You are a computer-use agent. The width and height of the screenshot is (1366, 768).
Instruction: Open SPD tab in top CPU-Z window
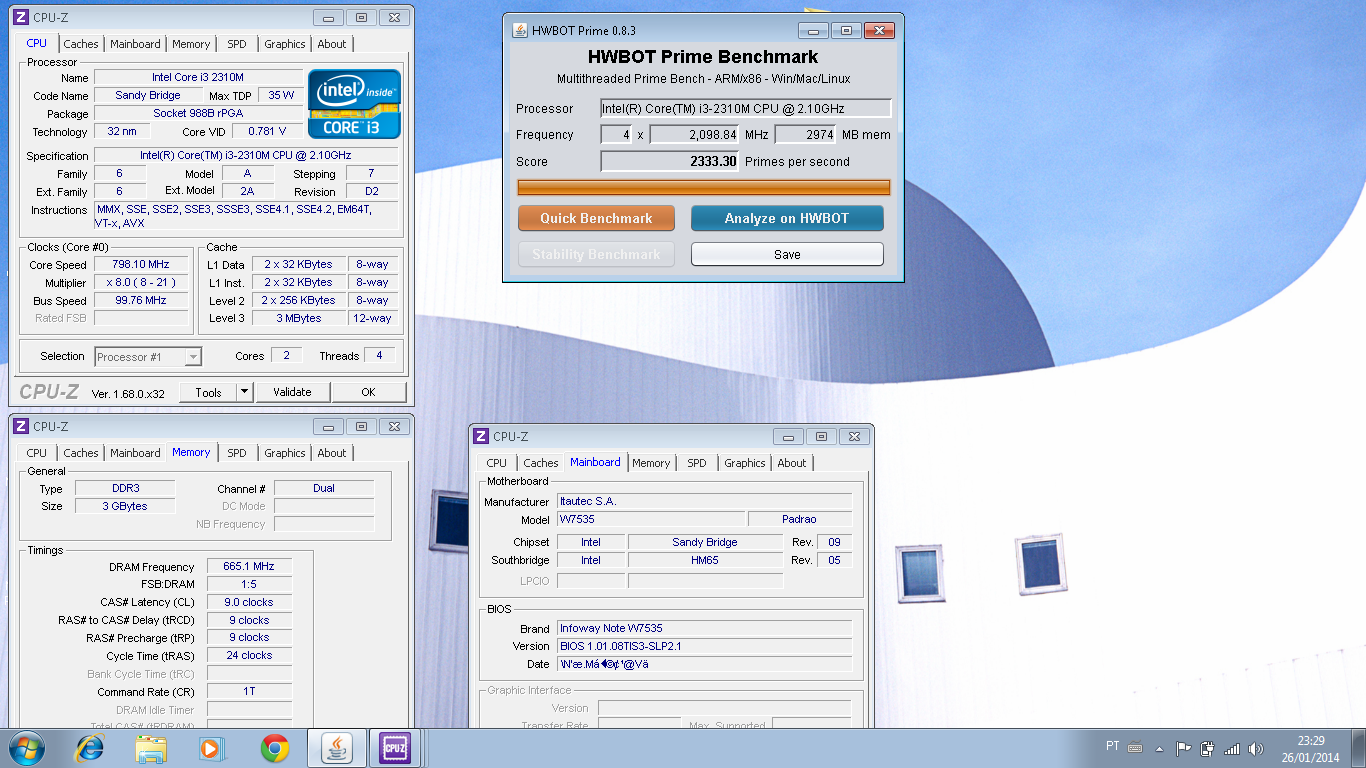click(x=236, y=44)
